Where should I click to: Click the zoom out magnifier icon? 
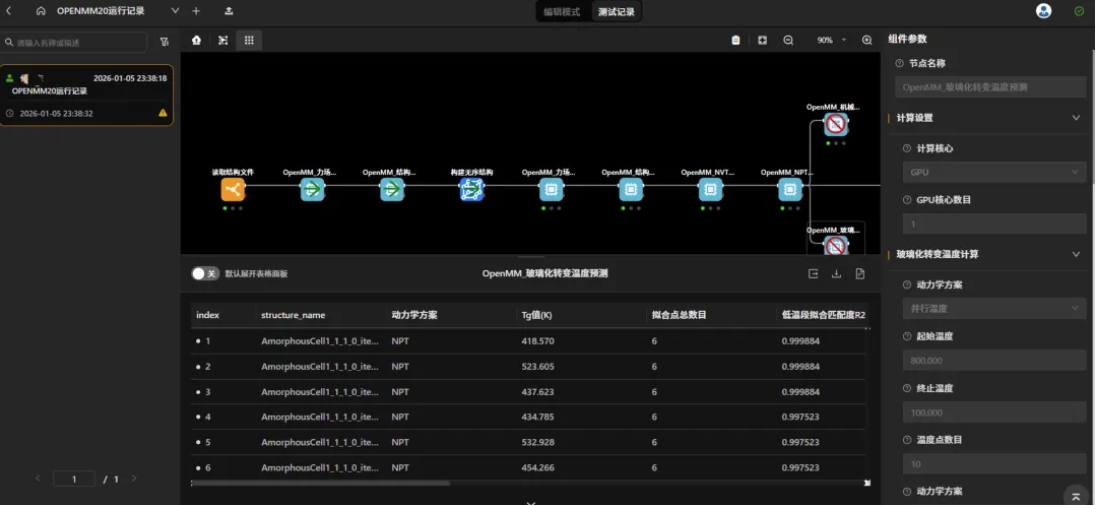pos(788,40)
